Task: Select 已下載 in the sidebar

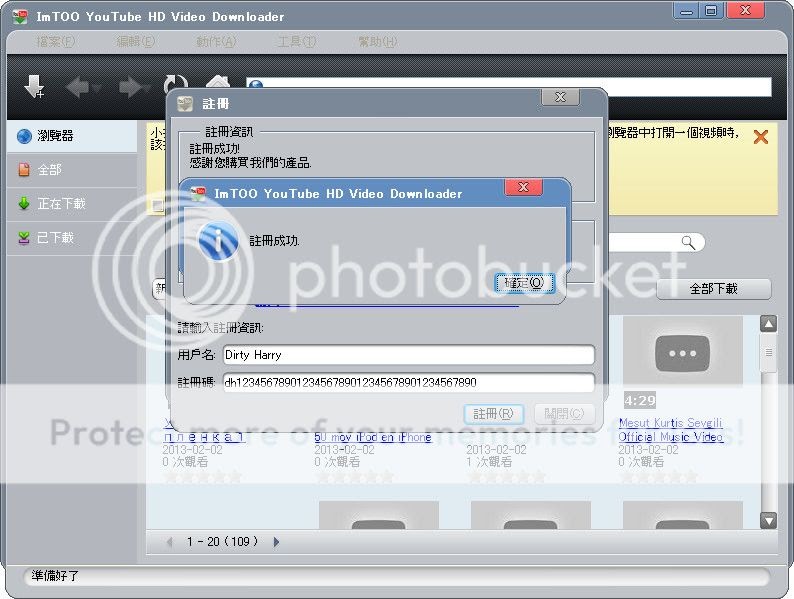Action: [x=72, y=237]
